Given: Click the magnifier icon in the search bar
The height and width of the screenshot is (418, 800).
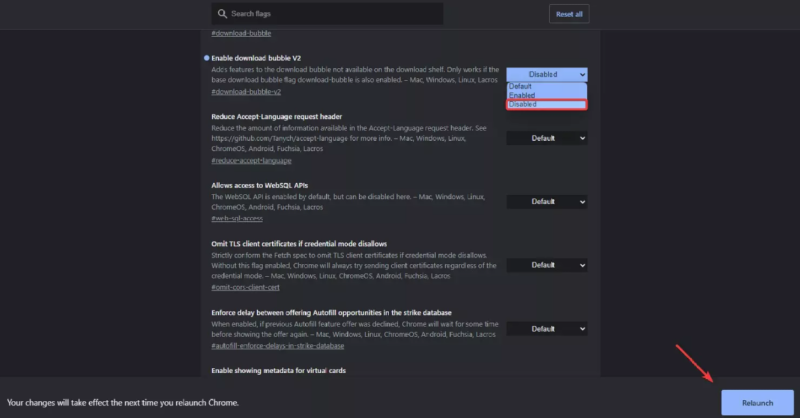Looking at the screenshot, I should [x=221, y=14].
